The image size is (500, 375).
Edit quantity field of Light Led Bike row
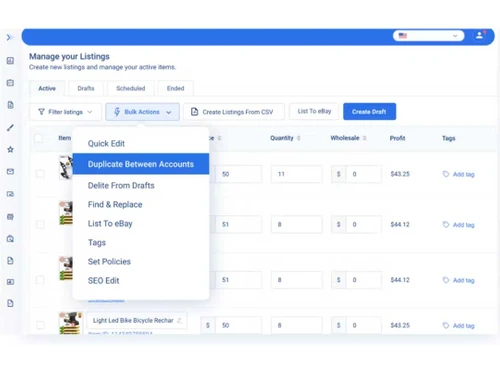coord(296,325)
